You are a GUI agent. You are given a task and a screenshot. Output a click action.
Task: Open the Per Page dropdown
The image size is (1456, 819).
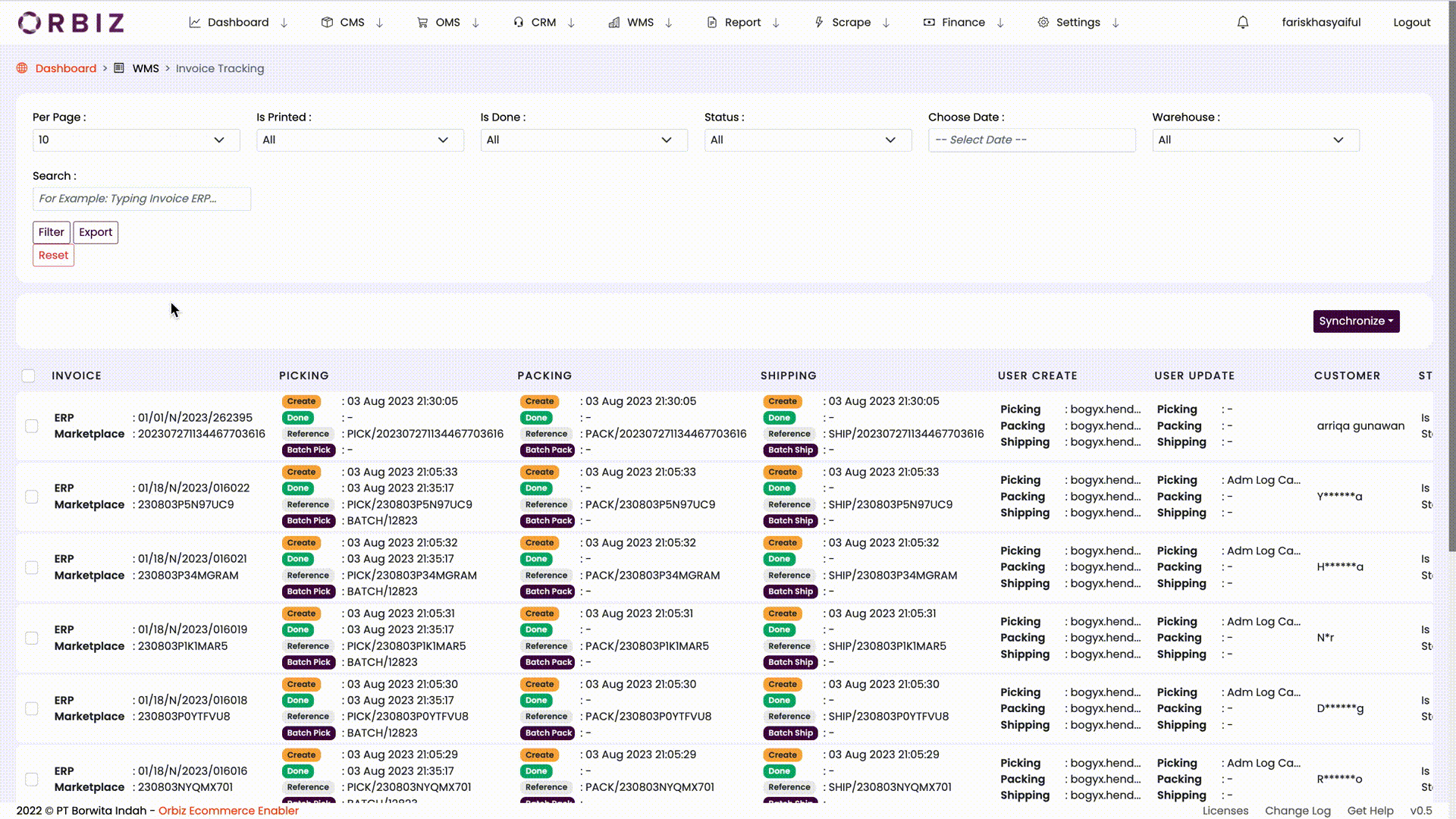coord(136,140)
